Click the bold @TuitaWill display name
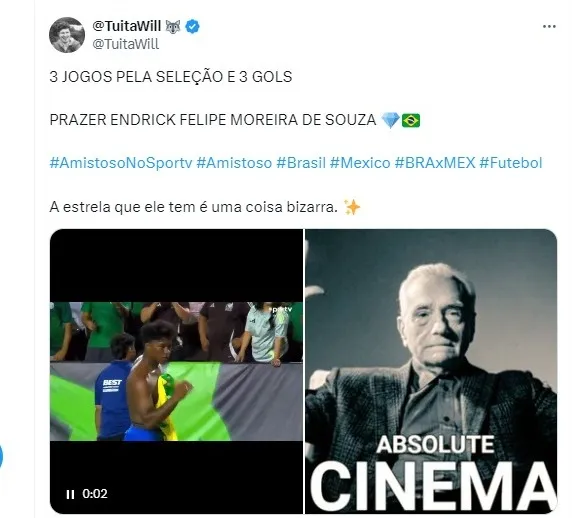Screen dimensions: 572x518 pos(127,26)
